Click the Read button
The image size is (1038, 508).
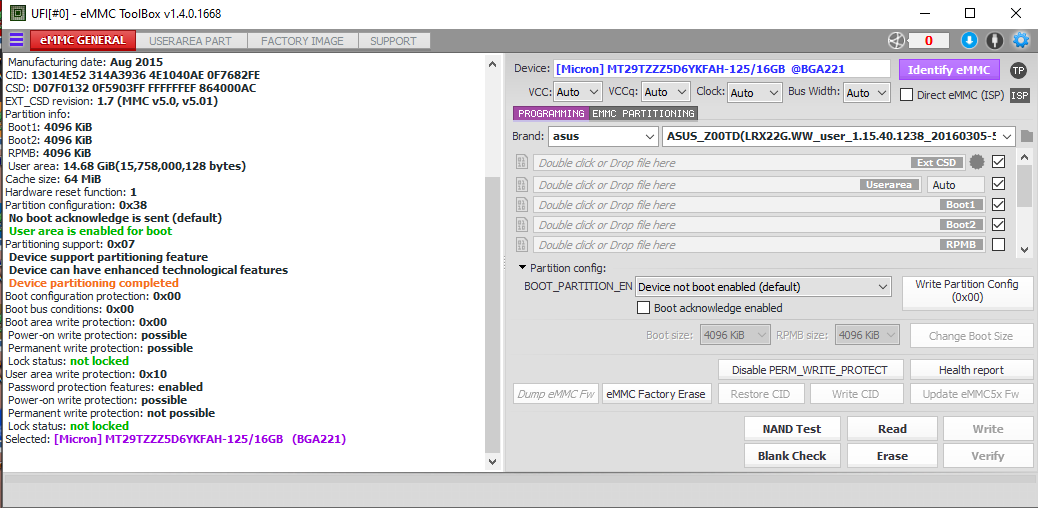tap(892, 429)
